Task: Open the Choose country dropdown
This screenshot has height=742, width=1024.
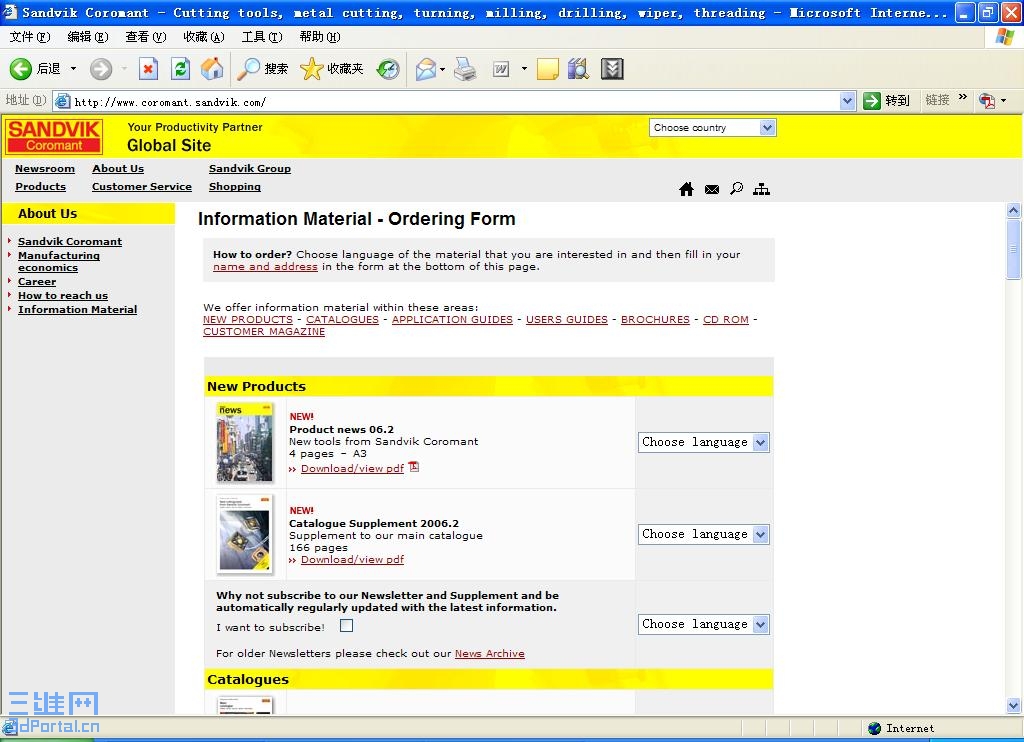Action: tap(712, 128)
